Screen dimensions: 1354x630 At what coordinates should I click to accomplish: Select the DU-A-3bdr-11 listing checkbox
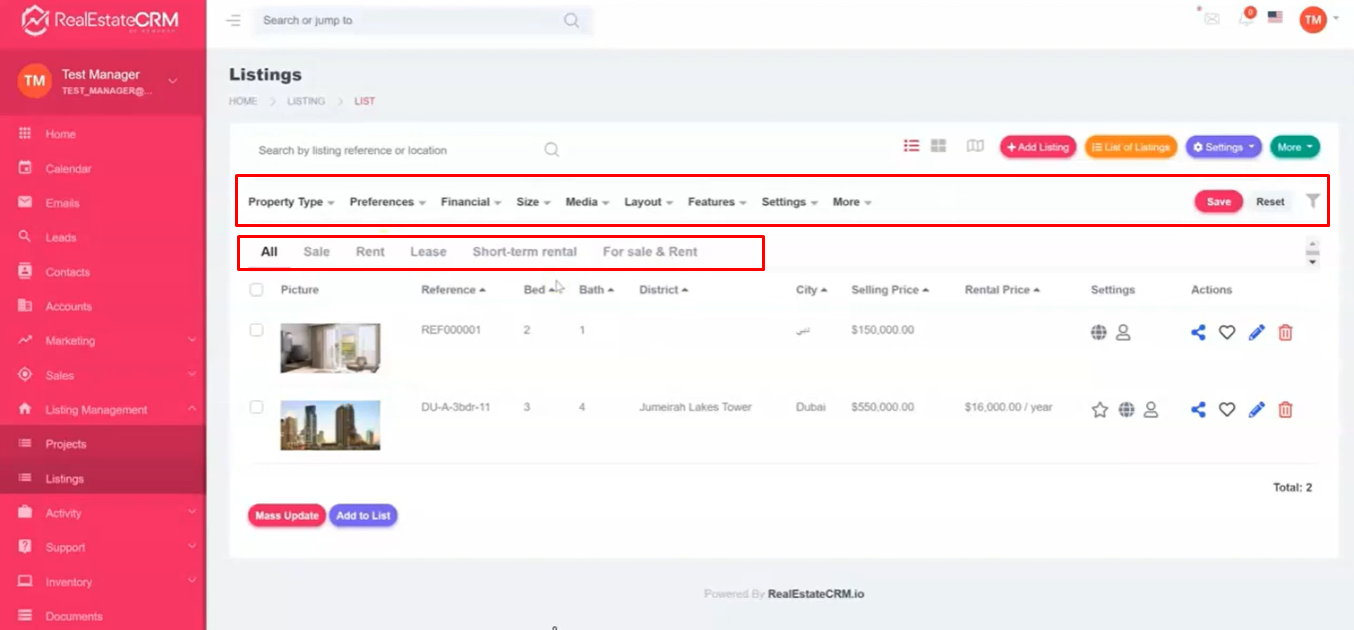[257, 407]
